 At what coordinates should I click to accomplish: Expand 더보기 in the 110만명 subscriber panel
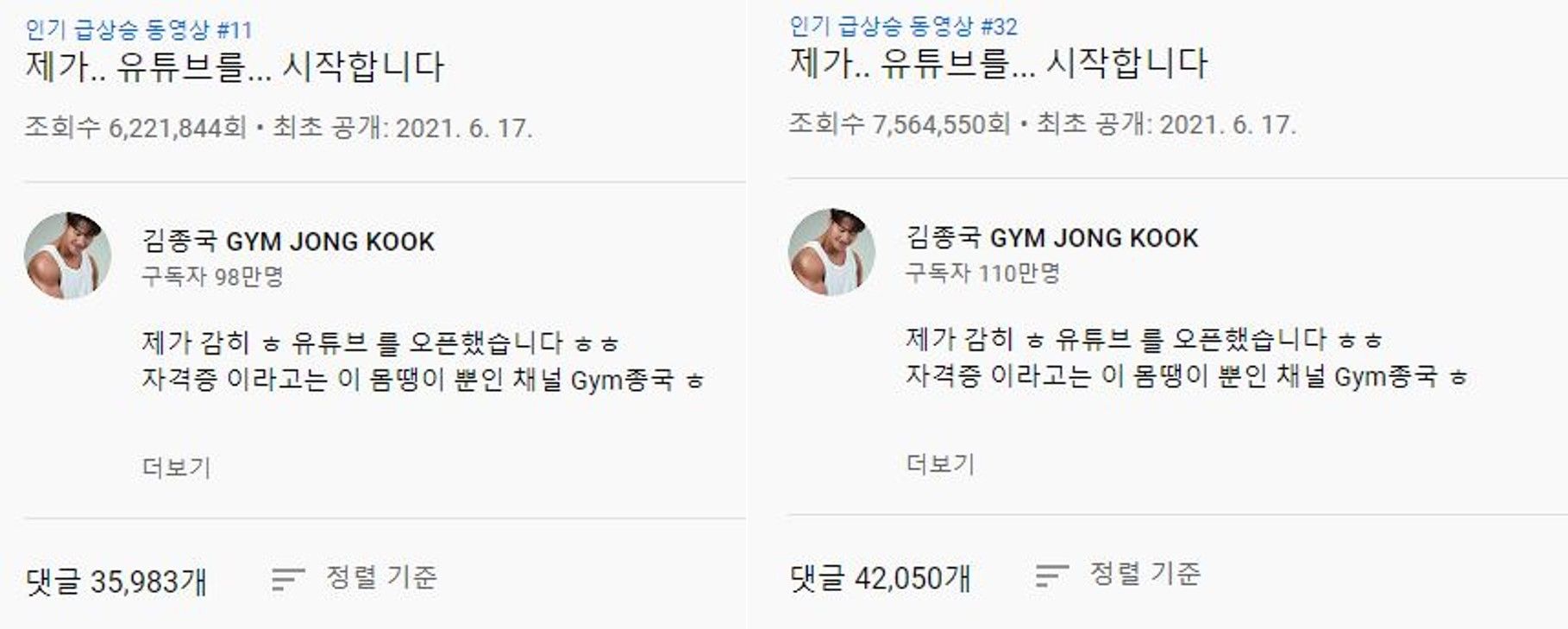pos(940,464)
